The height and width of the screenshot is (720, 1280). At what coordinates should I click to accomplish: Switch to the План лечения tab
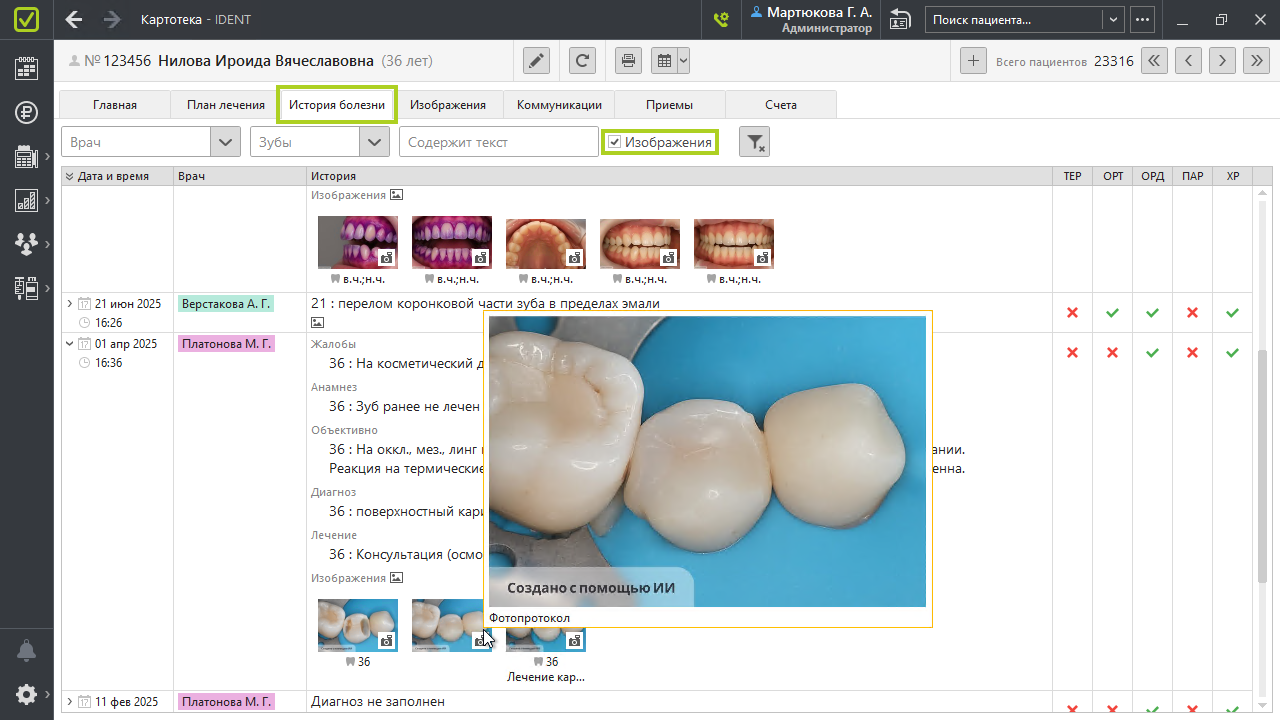226,105
